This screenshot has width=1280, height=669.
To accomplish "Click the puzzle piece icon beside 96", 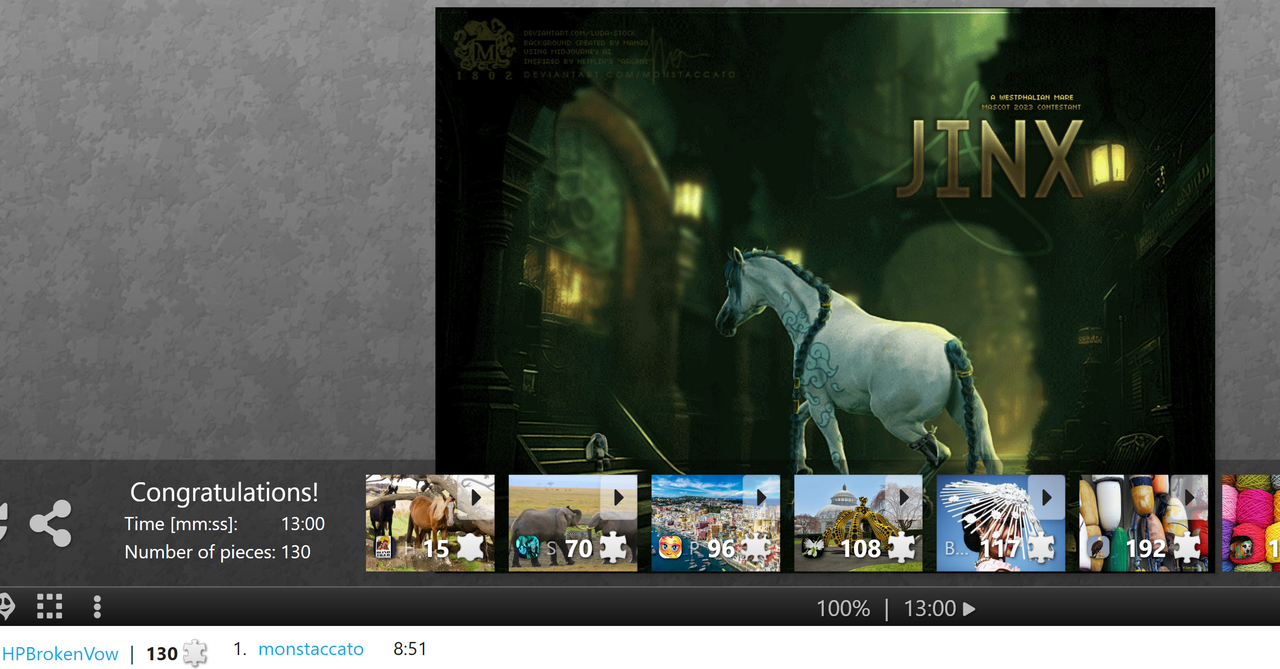I will point(756,547).
